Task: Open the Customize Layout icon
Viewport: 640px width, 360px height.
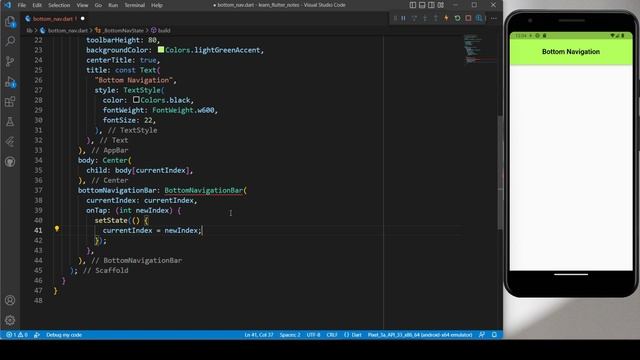Action: pos(440,5)
